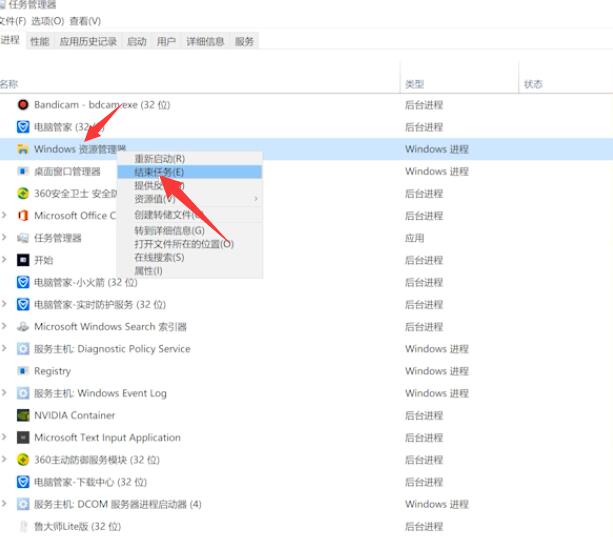Open the 查看(V) menu
This screenshot has height=537, width=613.
85,21
